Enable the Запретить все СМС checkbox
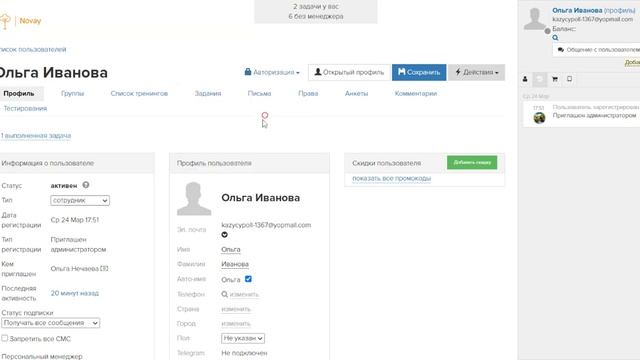 point(4,338)
